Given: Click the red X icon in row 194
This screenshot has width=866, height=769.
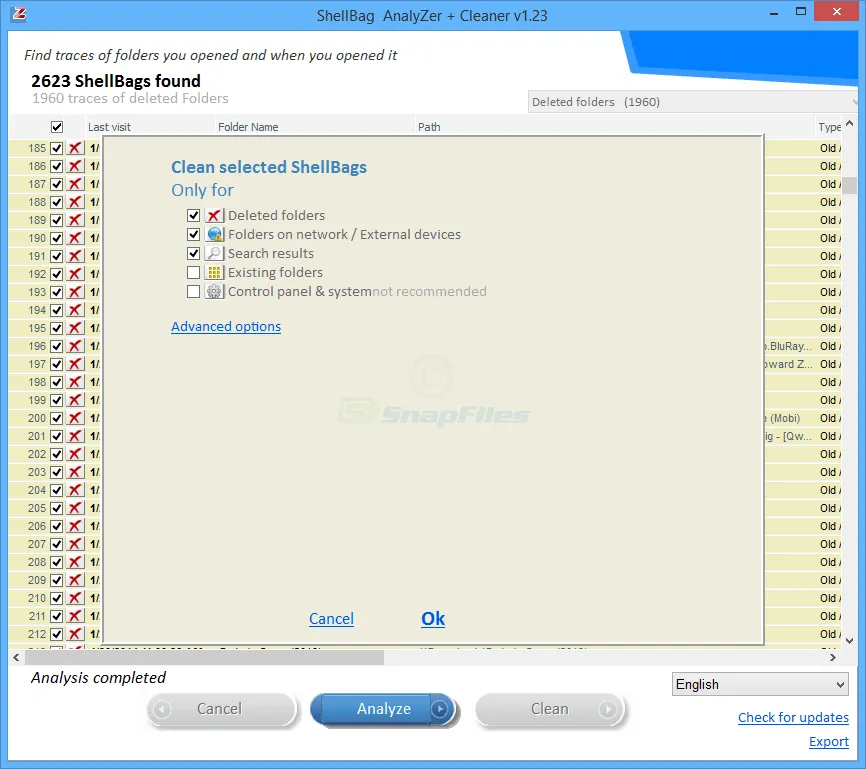Looking at the screenshot, I should click(75, 310).
